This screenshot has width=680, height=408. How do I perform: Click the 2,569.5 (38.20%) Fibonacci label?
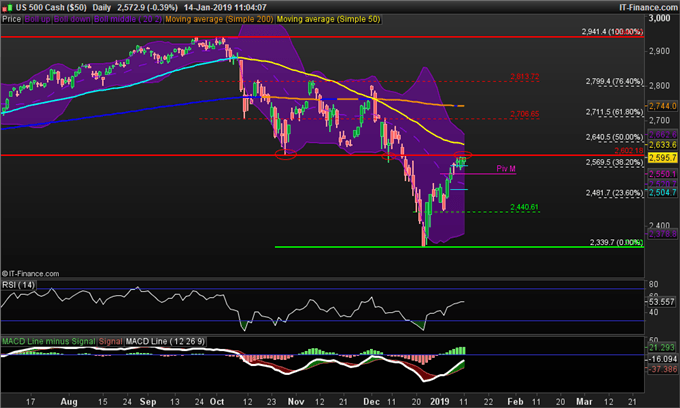click(x=615, y=162)
